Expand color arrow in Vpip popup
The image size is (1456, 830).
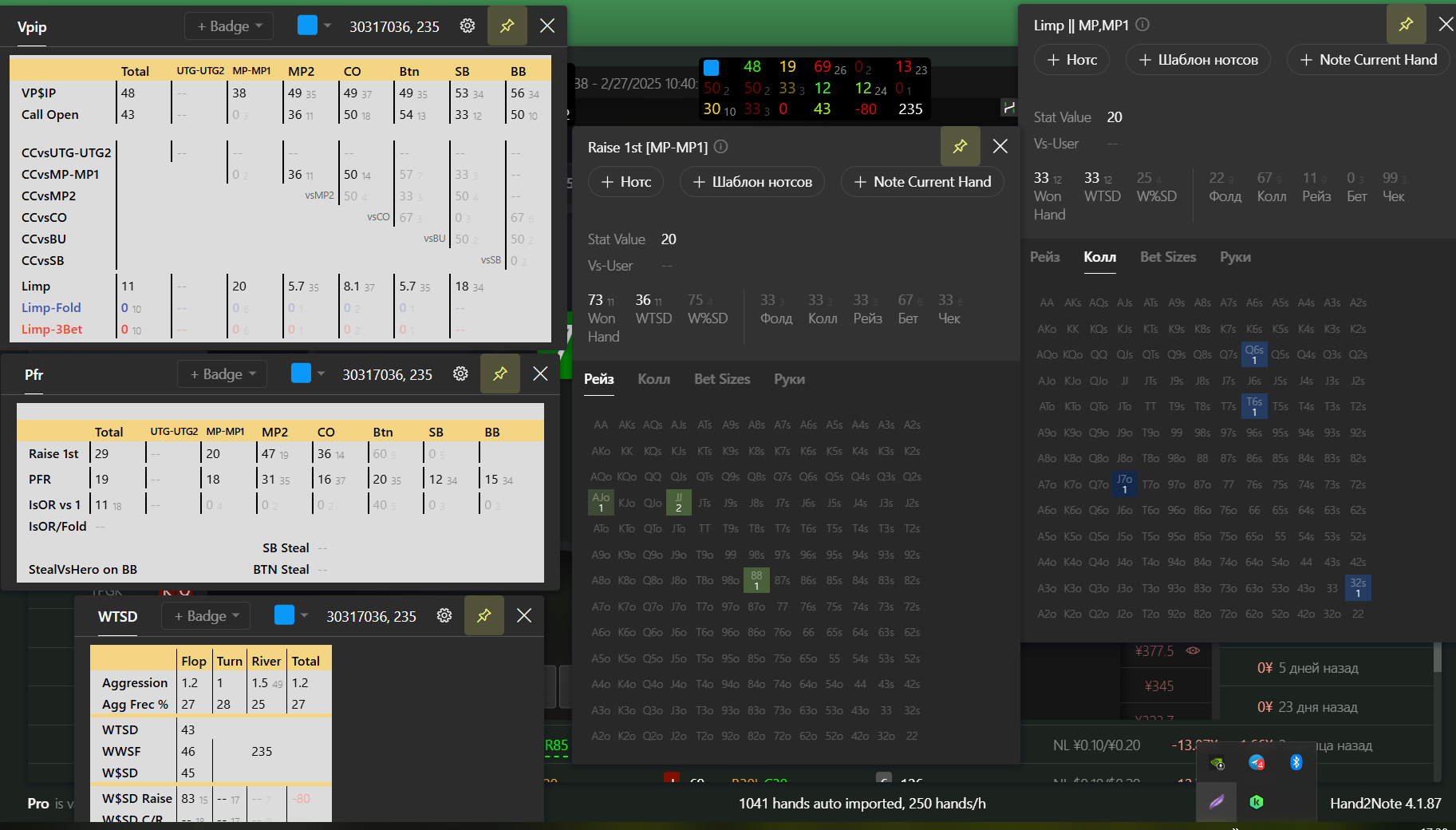click(x=327, y=26)
